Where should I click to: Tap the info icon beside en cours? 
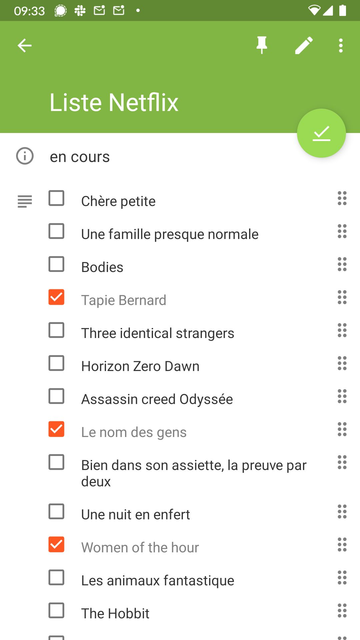[24, 156]
